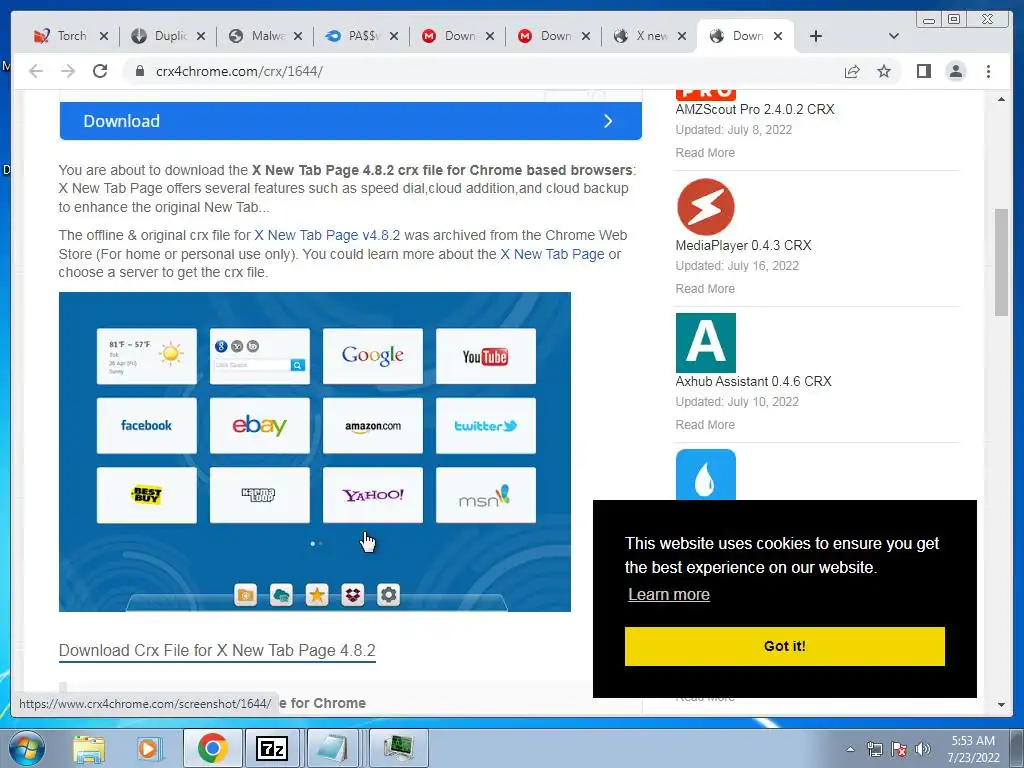The width and height of the screenshot is (1024, 768).
Task: Click the Chrome taskbar icon
Action: coord(212,748)
